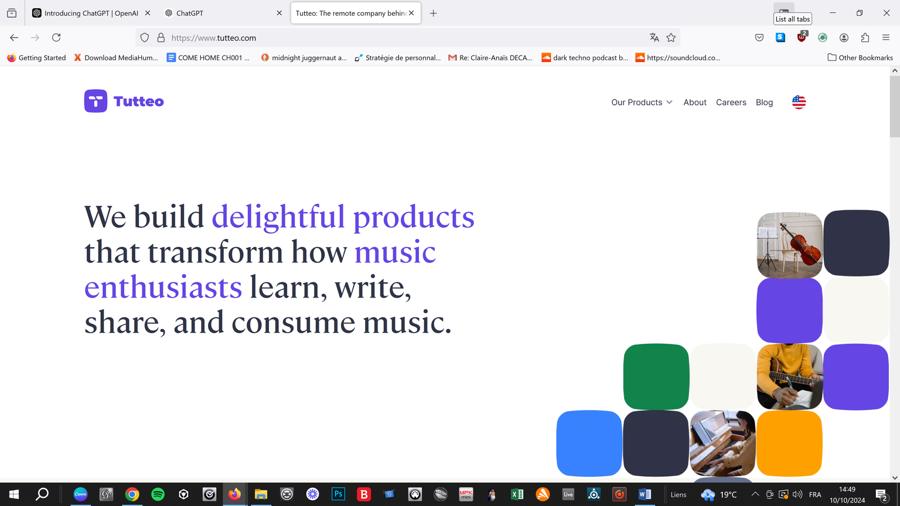The image size is (900, 506).
Task: Open the Careers page link
Action: pos(731,102)
